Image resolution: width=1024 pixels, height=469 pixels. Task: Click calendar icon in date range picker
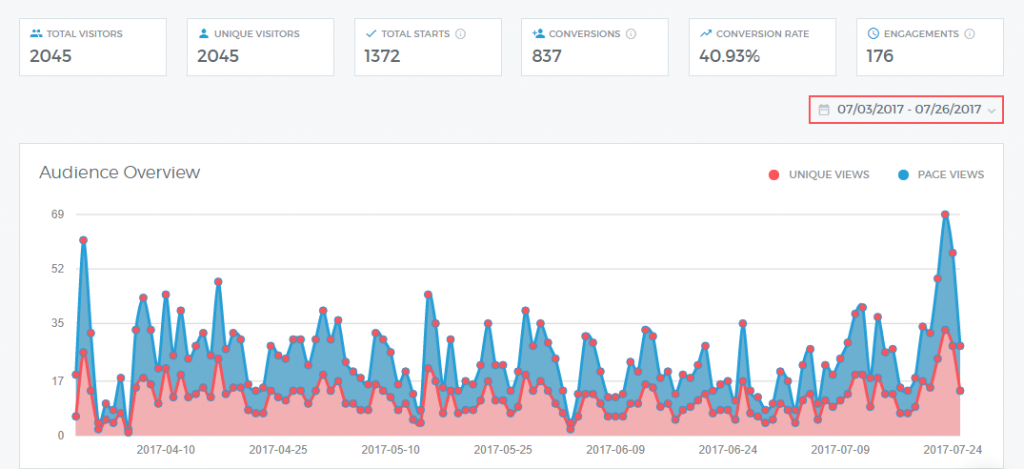click(x=824, y=110)
